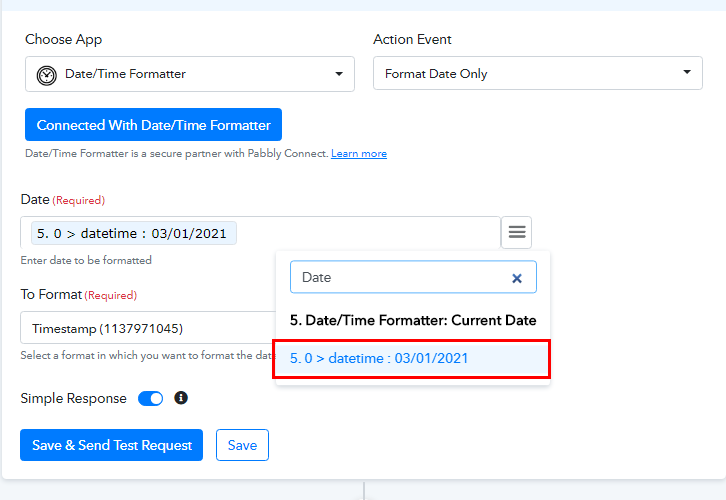The height and width of the screenshot is (500, 726).
Task: Open the Learn more link
Action: tap(359, 154)
